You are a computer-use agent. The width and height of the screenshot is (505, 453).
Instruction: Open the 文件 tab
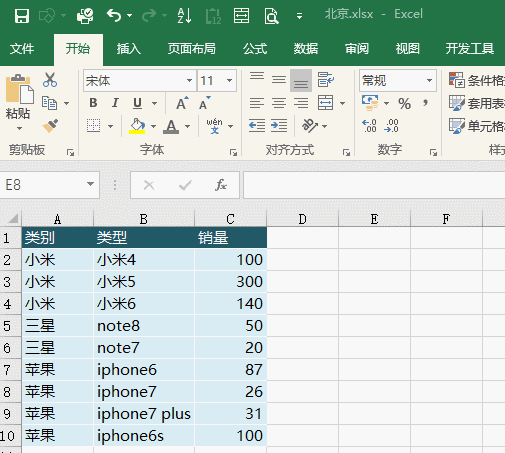[22, 49]
